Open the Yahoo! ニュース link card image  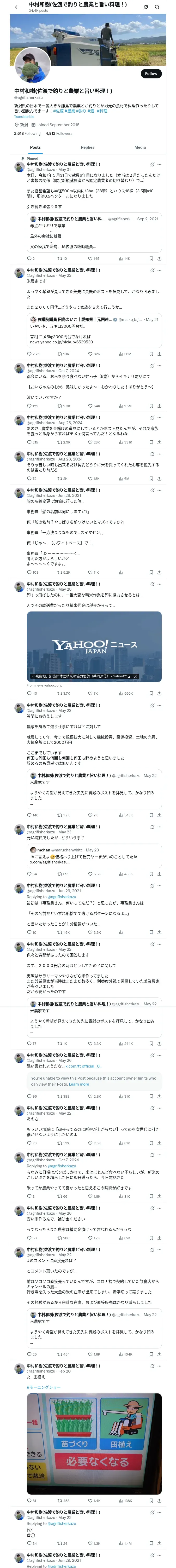click(x=94, y=647)
